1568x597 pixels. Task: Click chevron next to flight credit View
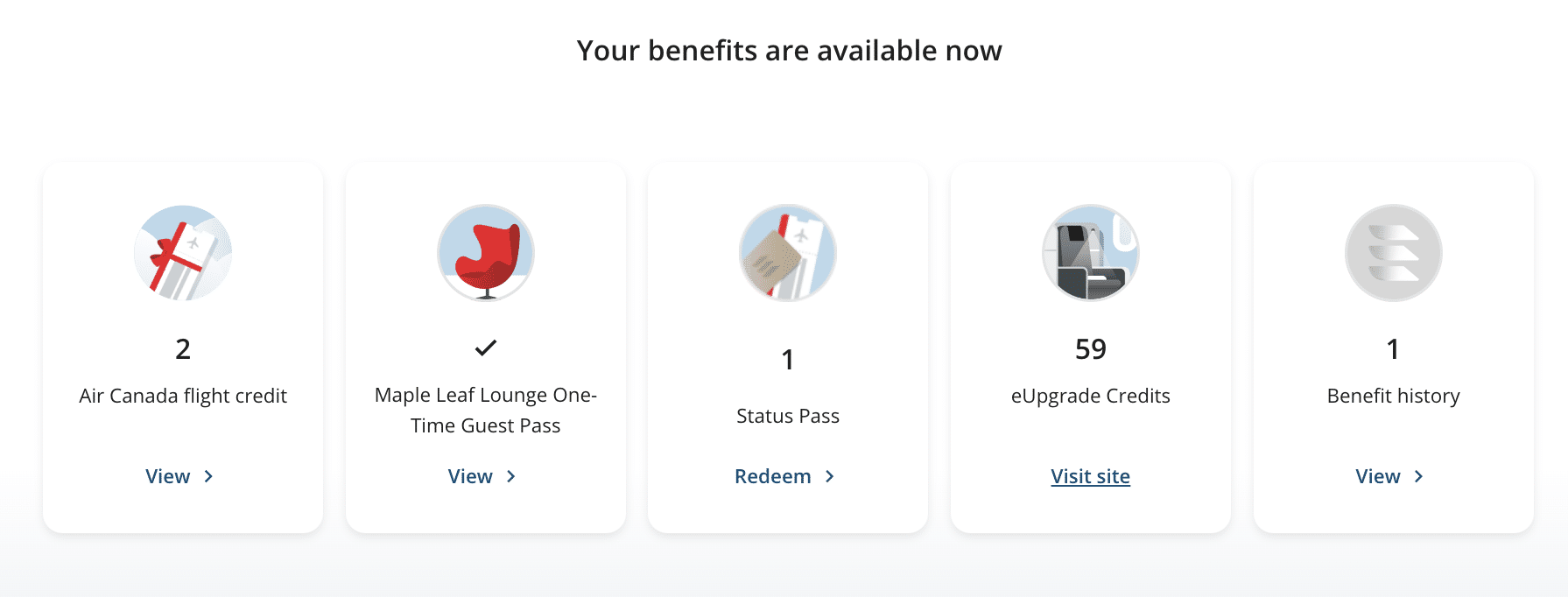click(x=208, y=476)
